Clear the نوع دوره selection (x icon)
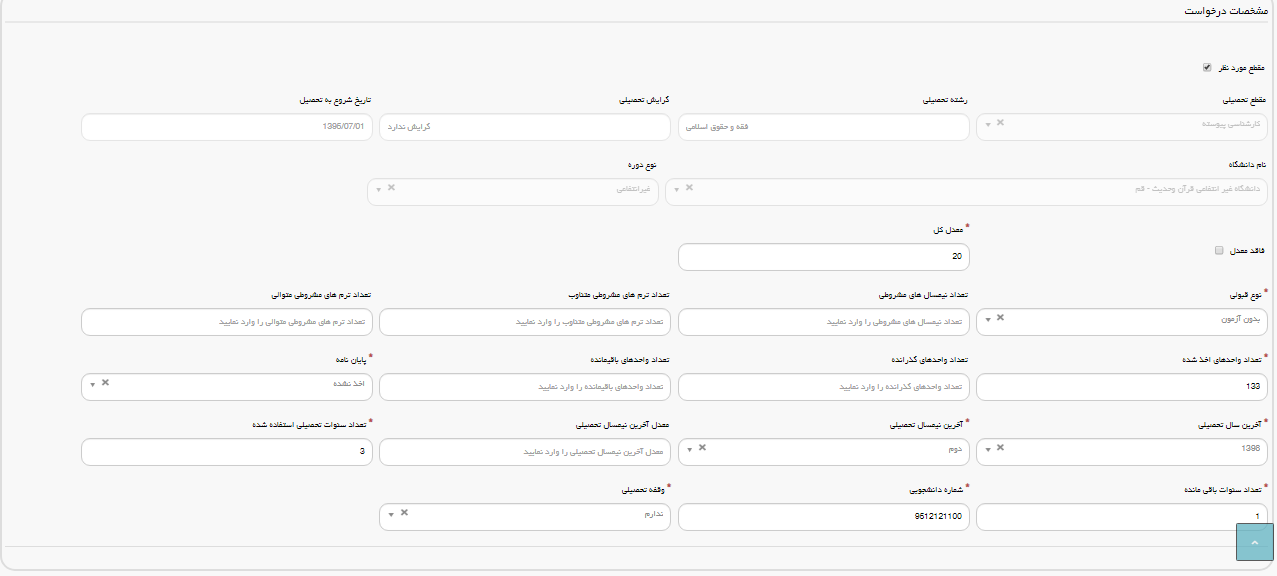The height and width of the screenshot is (576, 1277). coord(391,188)
